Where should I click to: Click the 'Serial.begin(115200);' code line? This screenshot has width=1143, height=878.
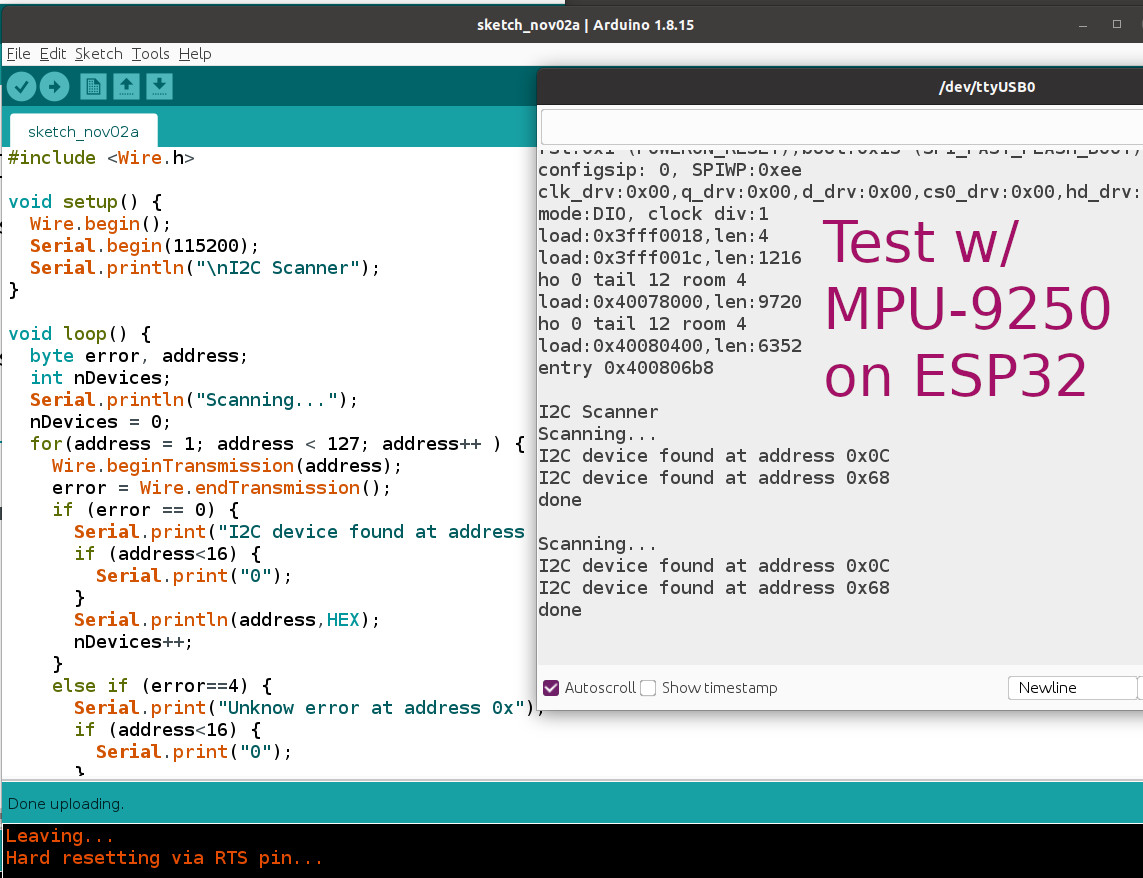point(144,246)
